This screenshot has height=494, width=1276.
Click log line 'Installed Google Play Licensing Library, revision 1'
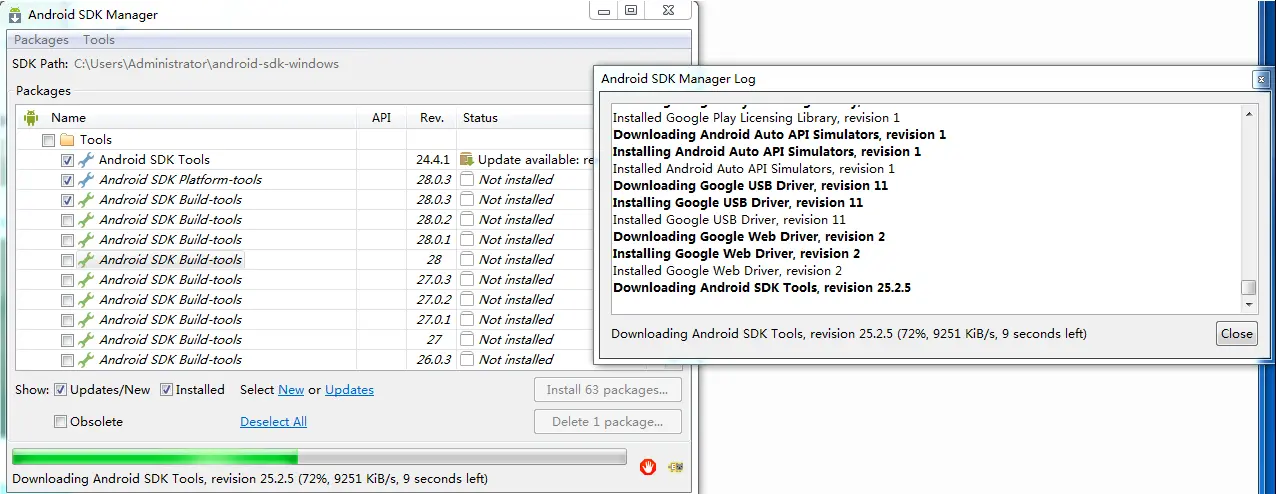click(x=756, y=118)
